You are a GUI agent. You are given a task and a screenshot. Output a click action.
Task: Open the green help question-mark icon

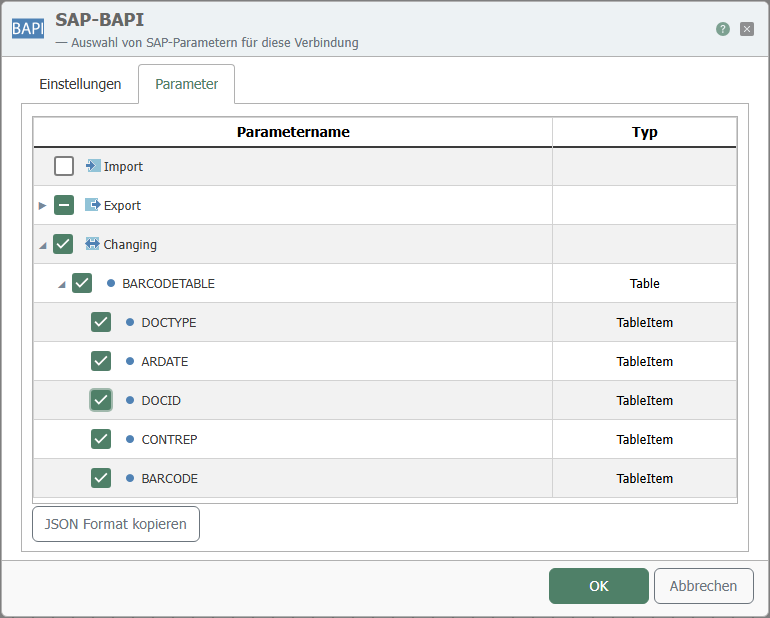tap(722, 29)
